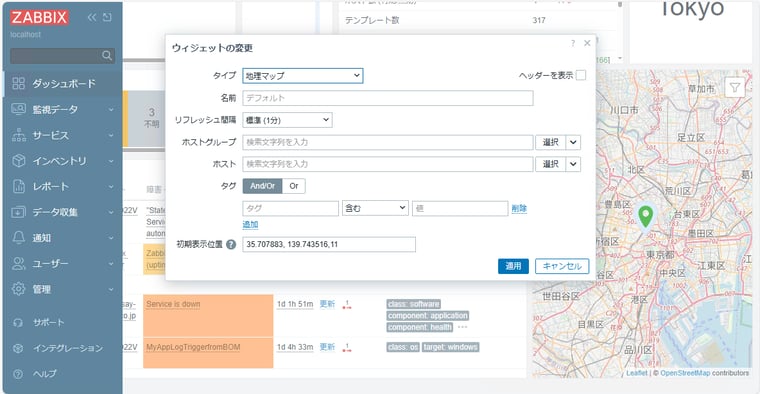
Task: Select And/Or tag mode
Action: pos(262,186)
